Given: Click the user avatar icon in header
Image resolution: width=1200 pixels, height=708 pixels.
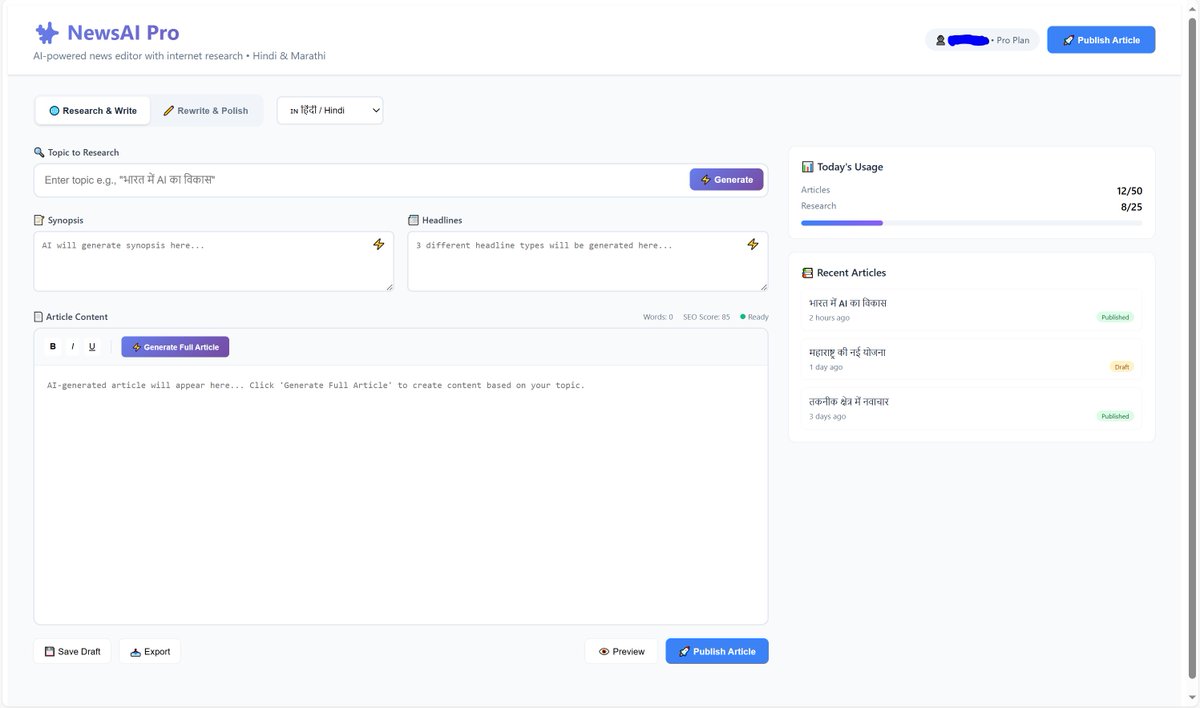Looking at the screenshot, I should pyautogui.click(x=940, y=40).
